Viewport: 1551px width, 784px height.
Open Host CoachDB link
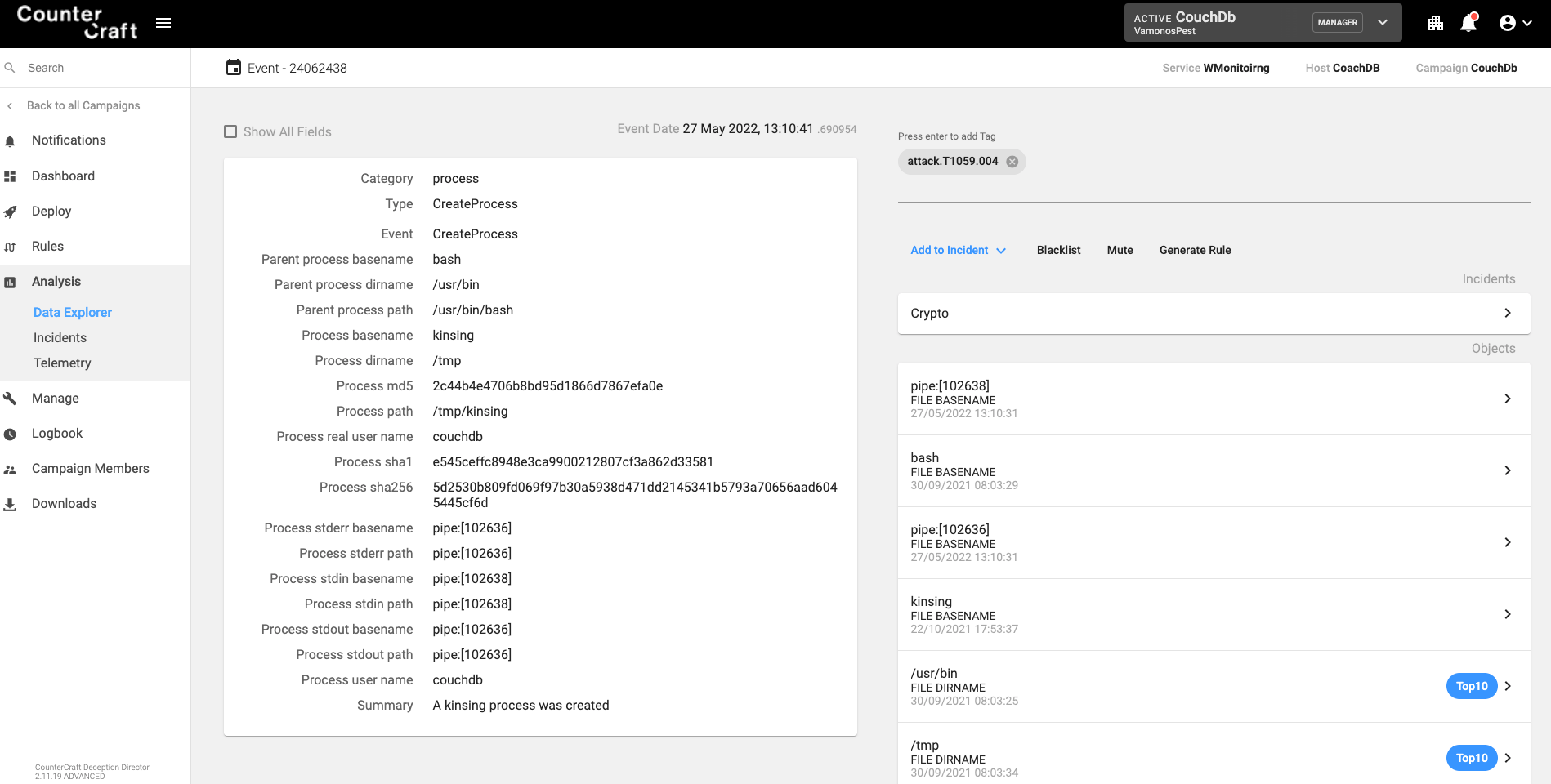1343,68
